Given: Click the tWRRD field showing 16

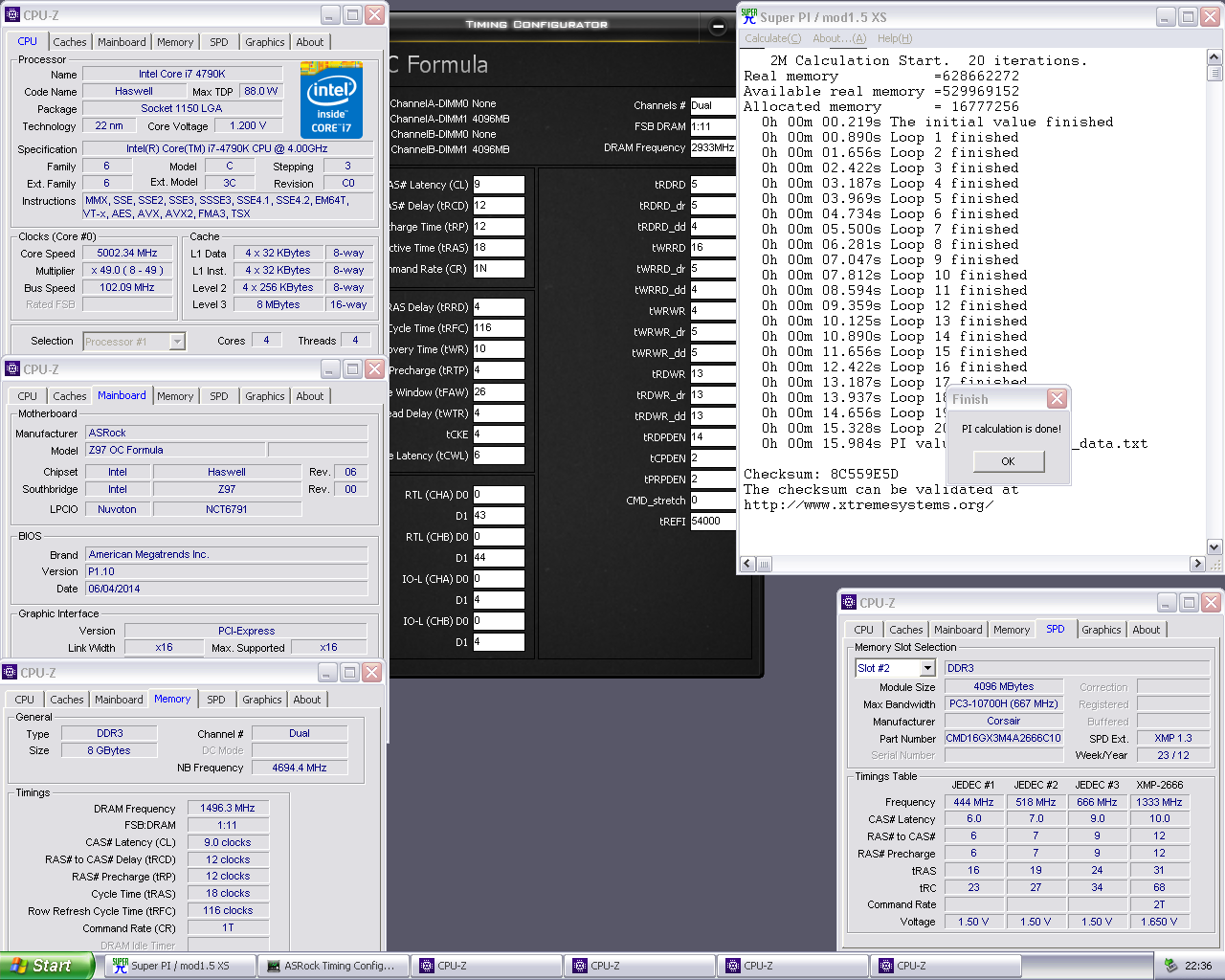Looking at the screenshot, I should pos(713,248).
